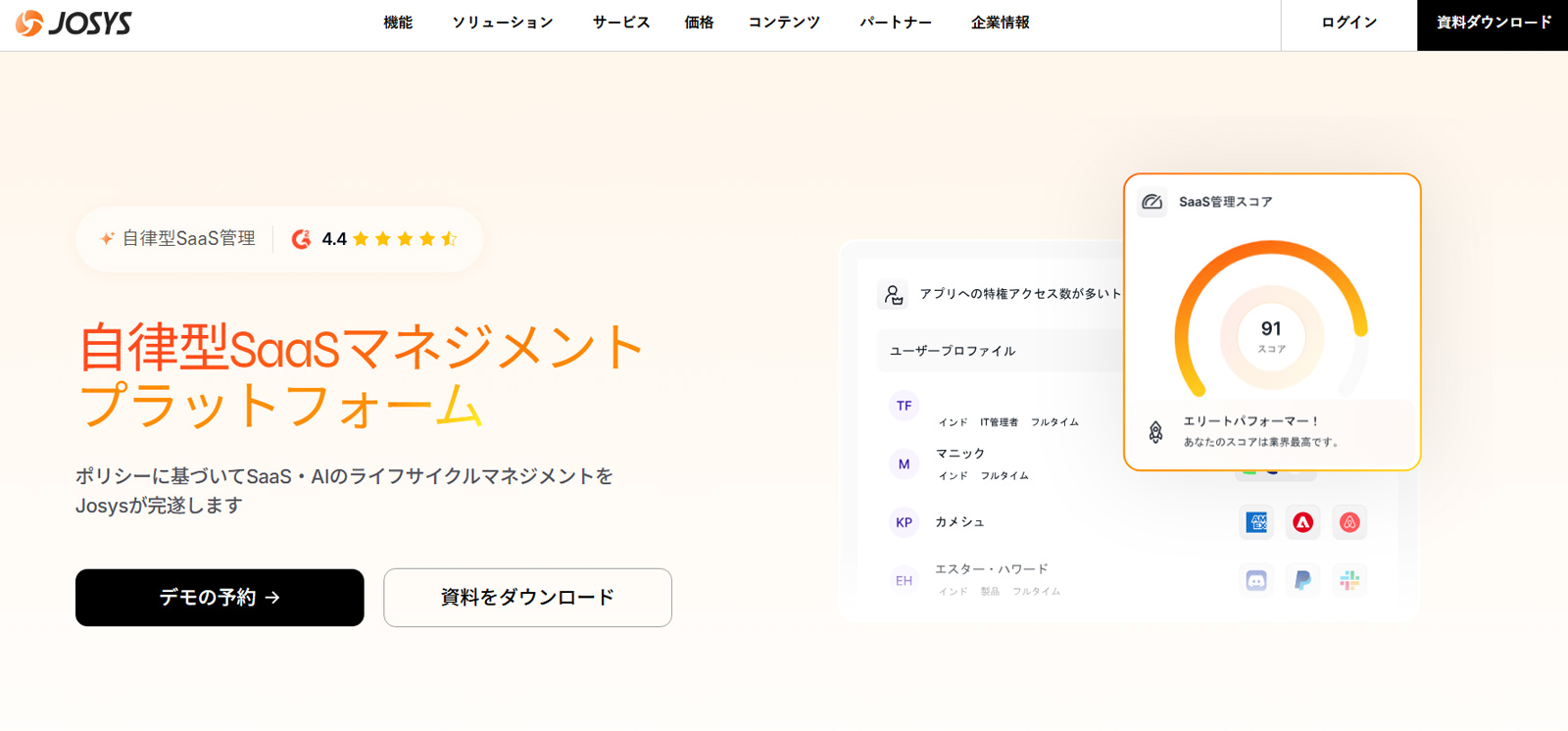Image resolution: width=1568 pixels, height=731 pixels.
Task: Click the デモの予約 button
Action: coord(220,598)
